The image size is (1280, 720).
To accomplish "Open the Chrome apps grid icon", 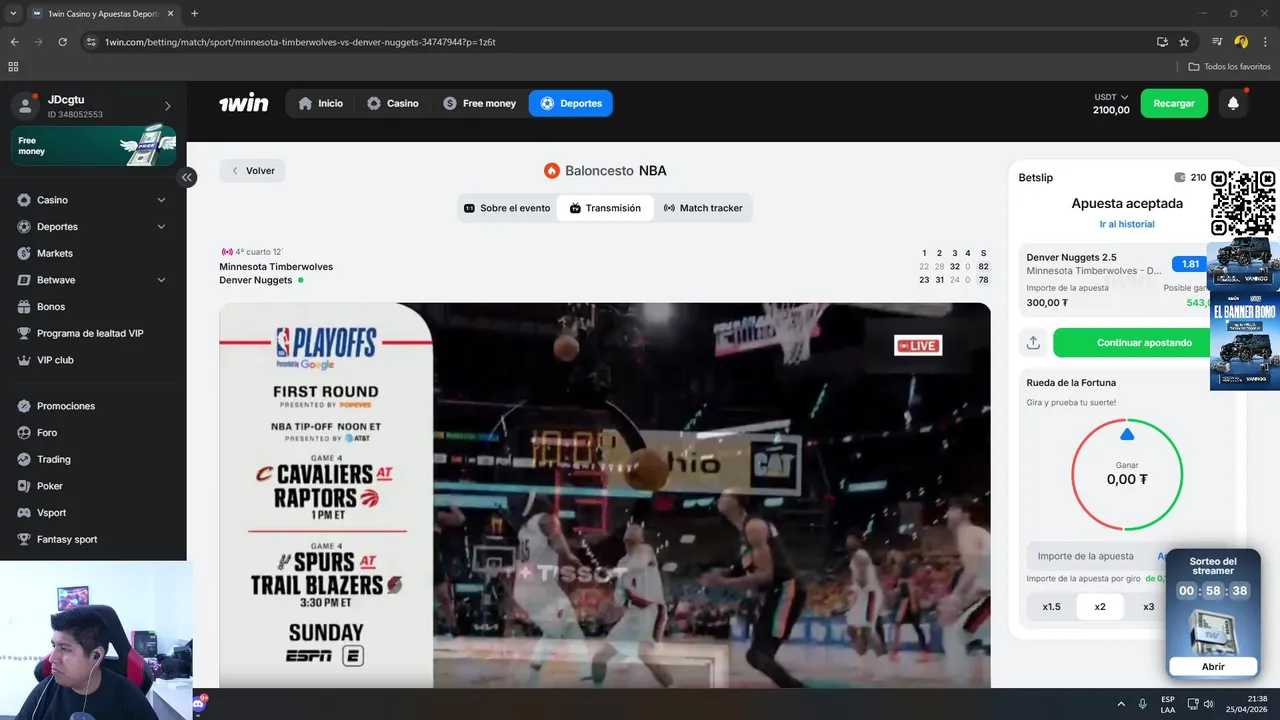I will (13, 67).
